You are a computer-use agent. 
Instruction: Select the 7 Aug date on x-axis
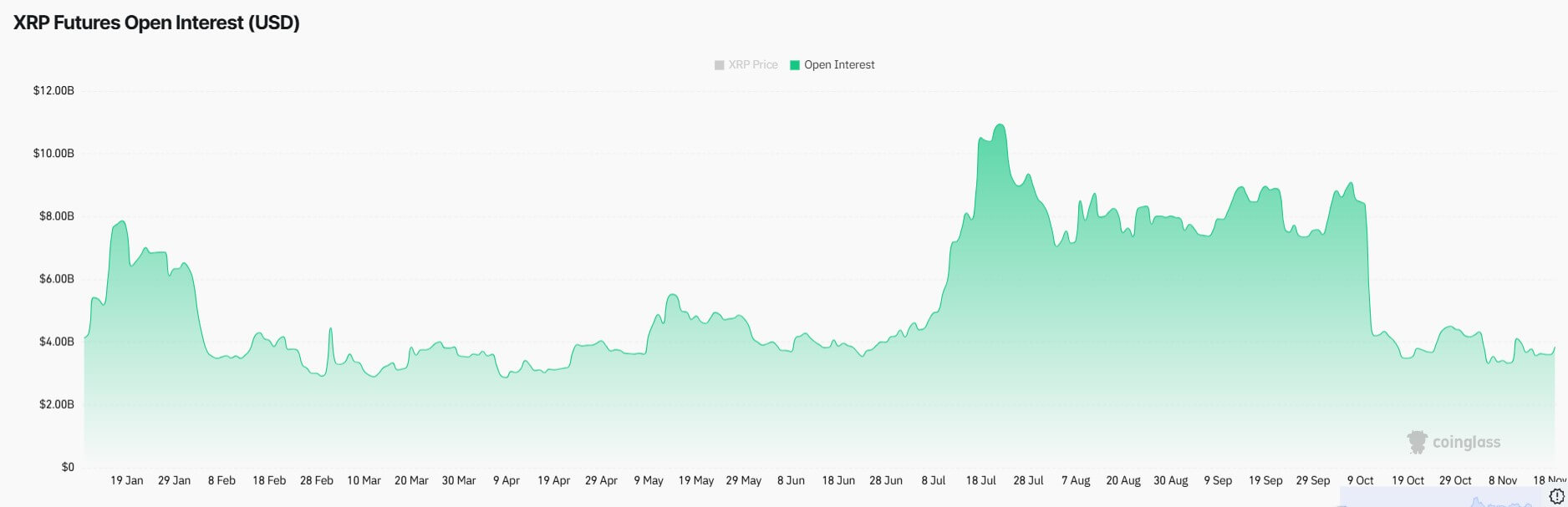(1076, 480)
